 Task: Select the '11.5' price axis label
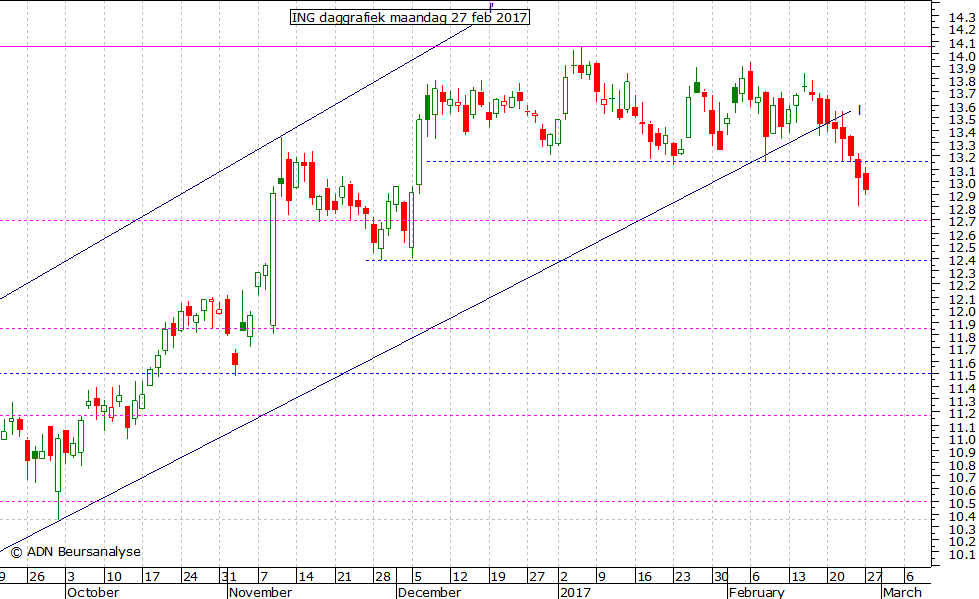click(962, 376)
